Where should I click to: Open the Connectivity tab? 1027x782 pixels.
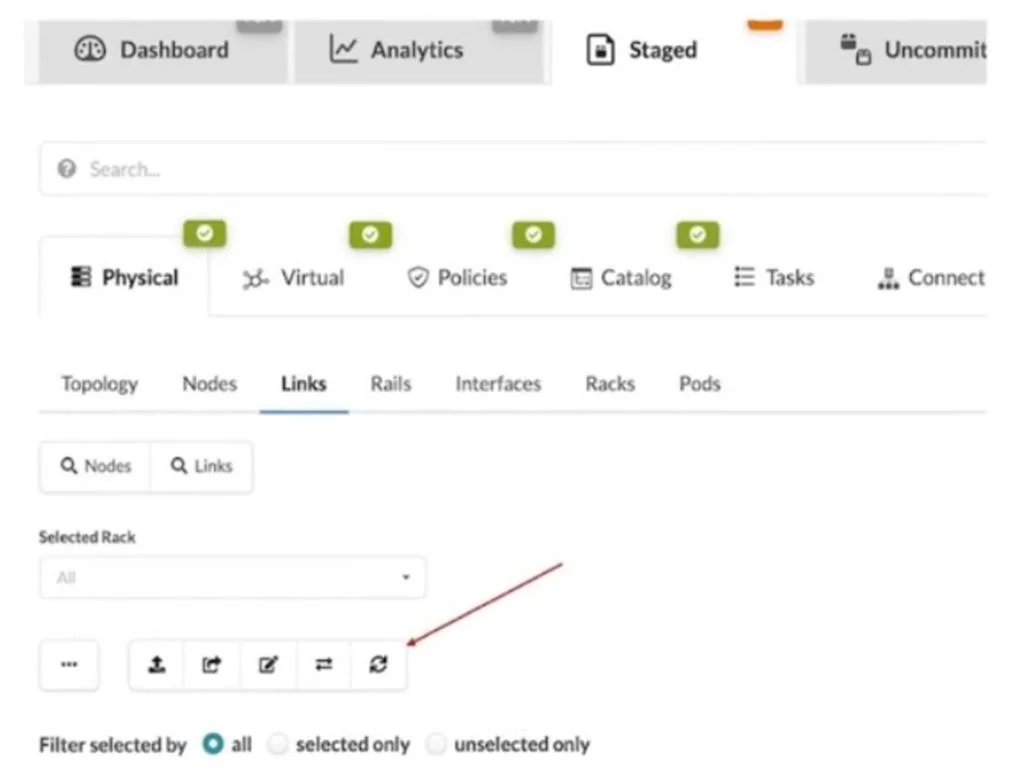tap(931, 278)
